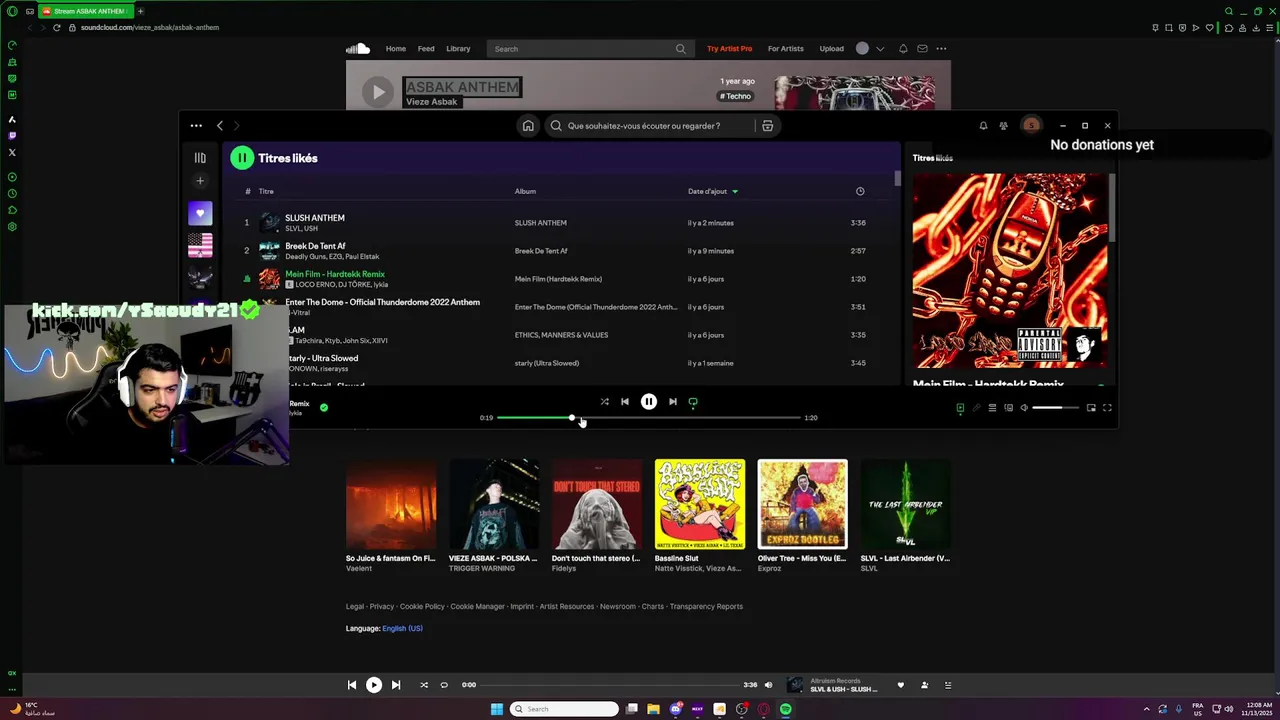Open SoundCloud Home menu item

tap(396, 48)
